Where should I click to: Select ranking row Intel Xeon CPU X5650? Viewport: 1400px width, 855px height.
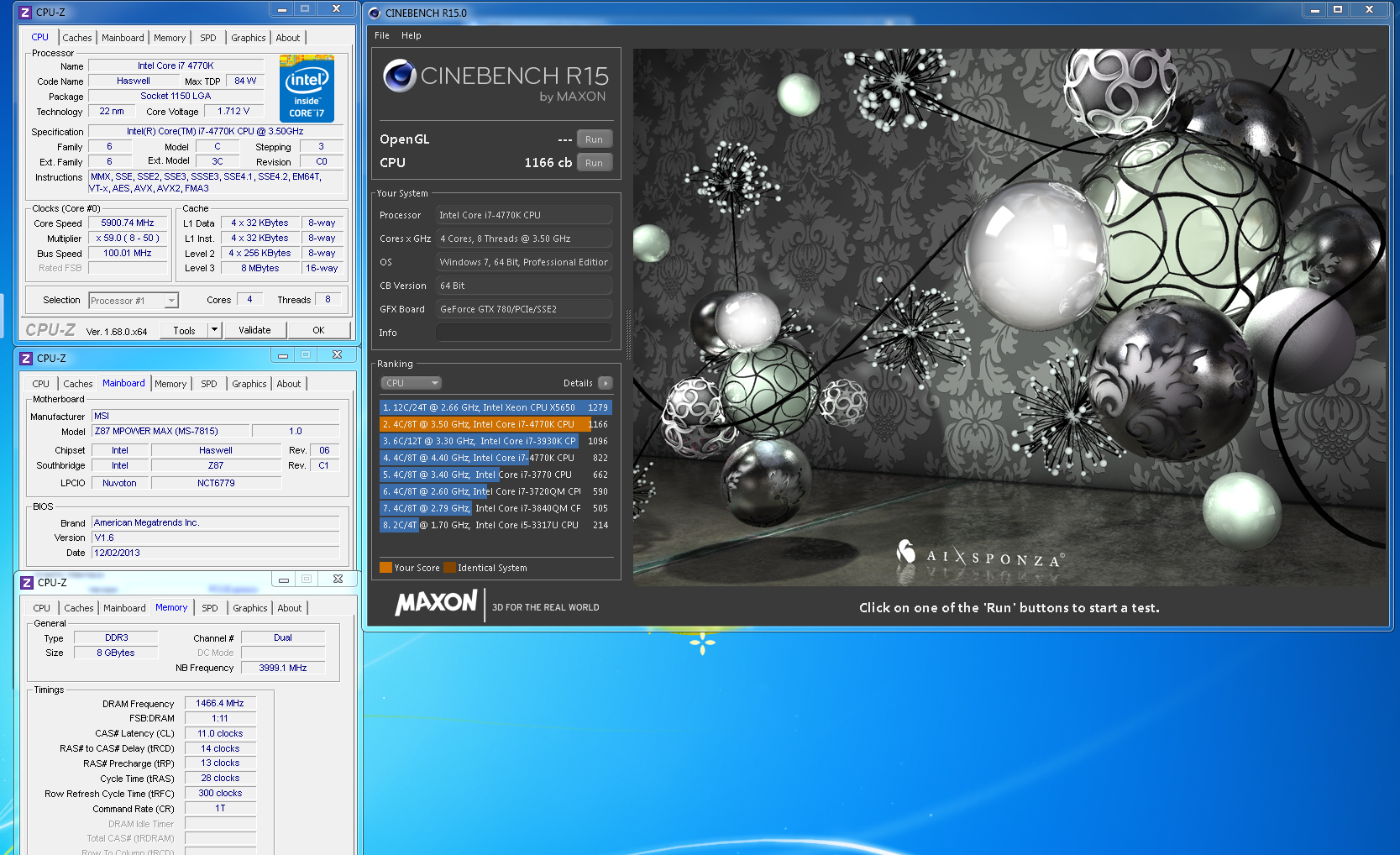point(496,407)
